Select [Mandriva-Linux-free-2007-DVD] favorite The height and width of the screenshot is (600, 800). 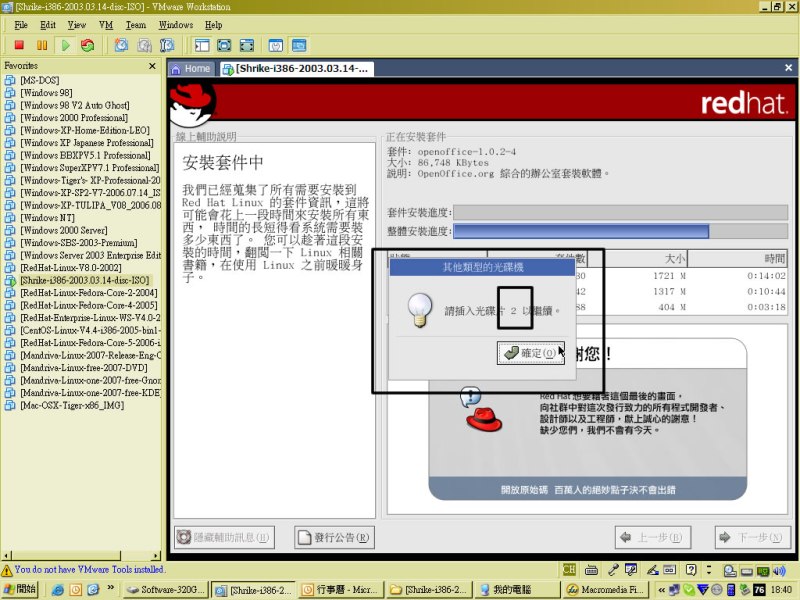tap(84, 367)
